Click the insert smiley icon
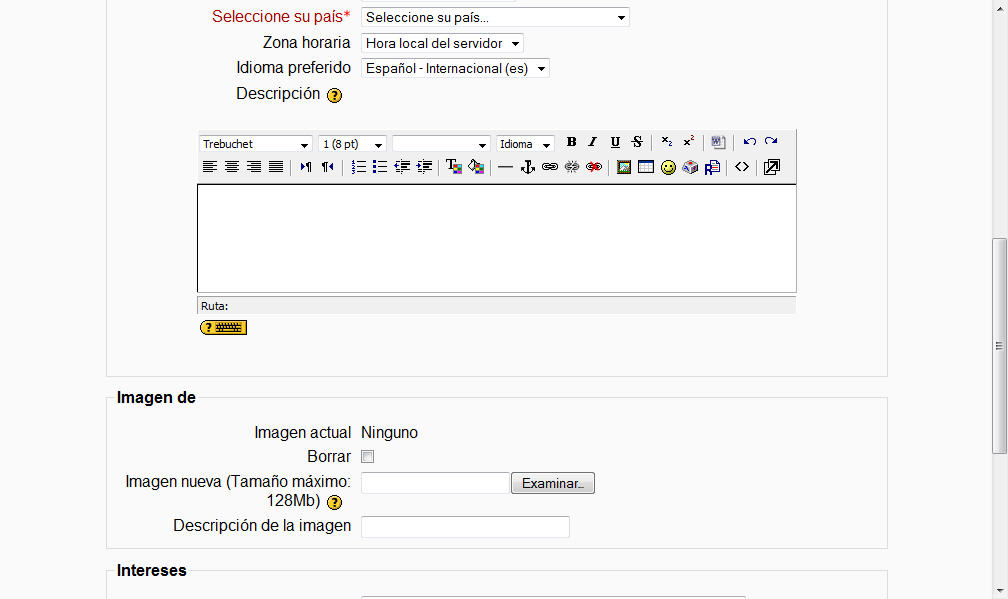The width and height of the screenshot is (1008, 599). pyautogui.click(x=668, y=167)
